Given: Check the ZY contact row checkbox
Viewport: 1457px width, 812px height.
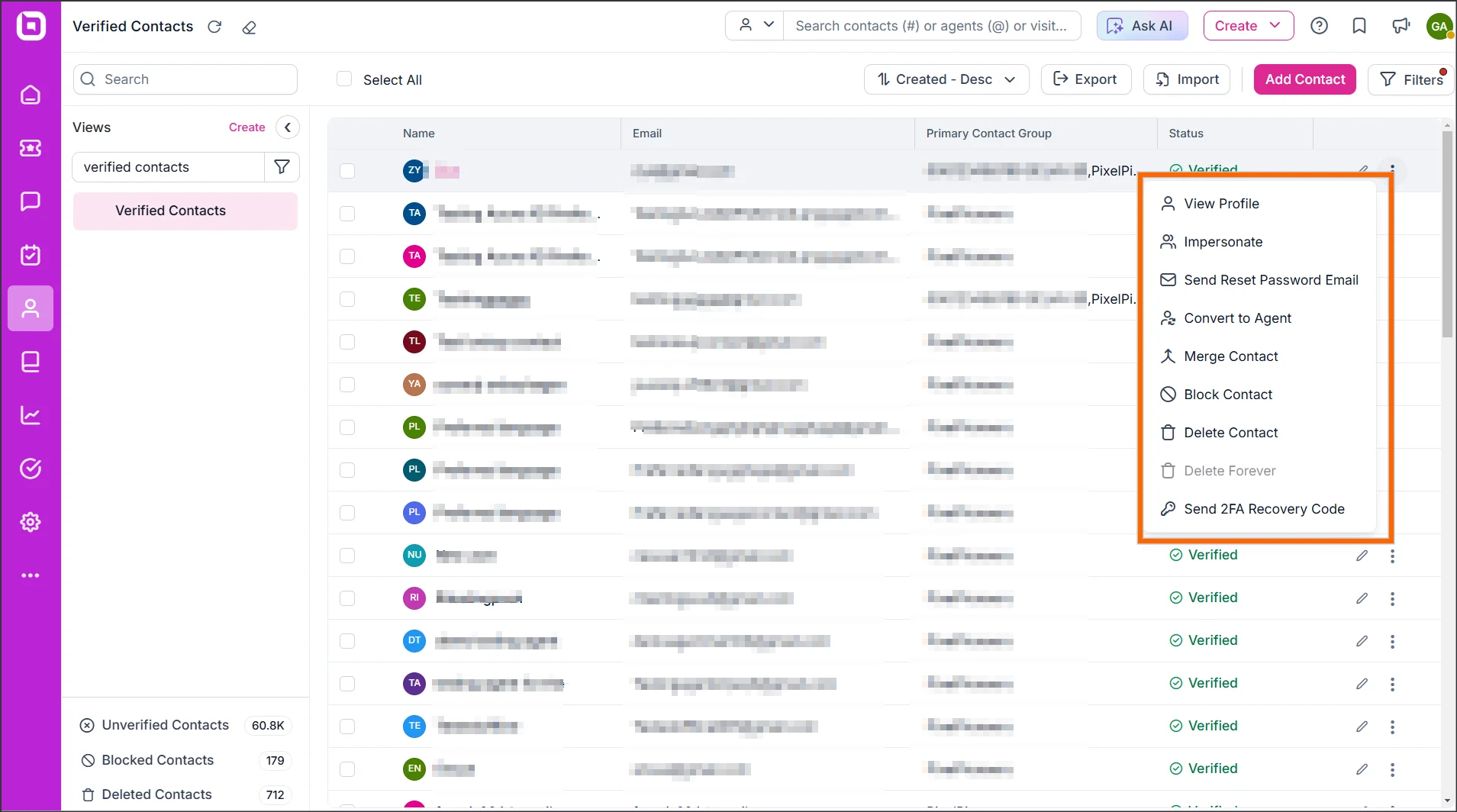Looking at the screenshot, I should click(347, 171).
